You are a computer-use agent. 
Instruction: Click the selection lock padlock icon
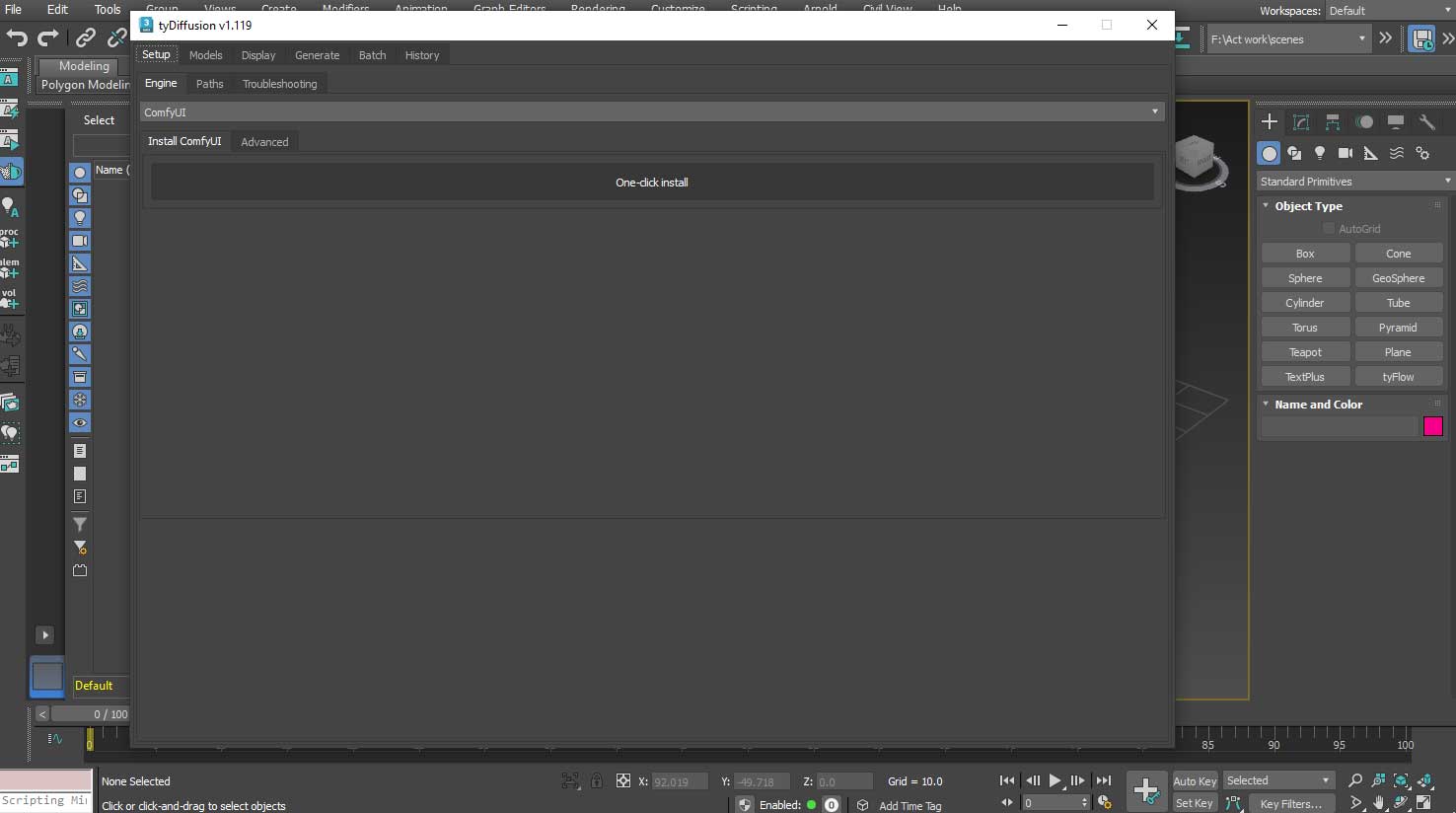(x=596, y=780)
